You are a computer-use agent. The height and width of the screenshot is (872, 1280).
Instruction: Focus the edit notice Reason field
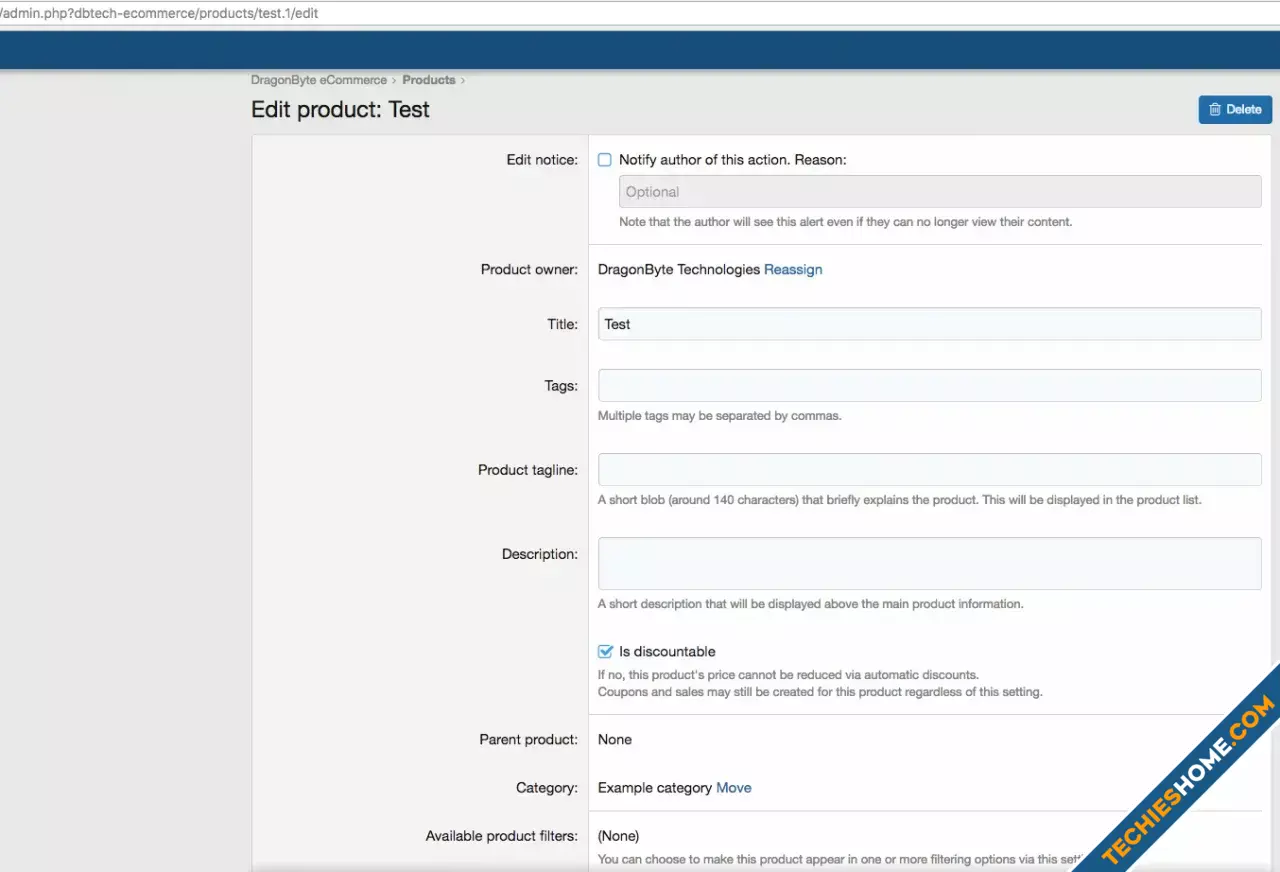click(940, 192)
